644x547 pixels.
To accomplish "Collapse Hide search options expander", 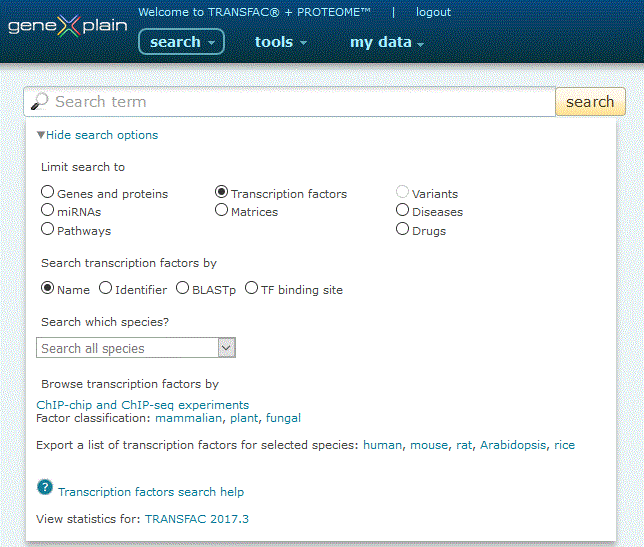I will point(97,135).
